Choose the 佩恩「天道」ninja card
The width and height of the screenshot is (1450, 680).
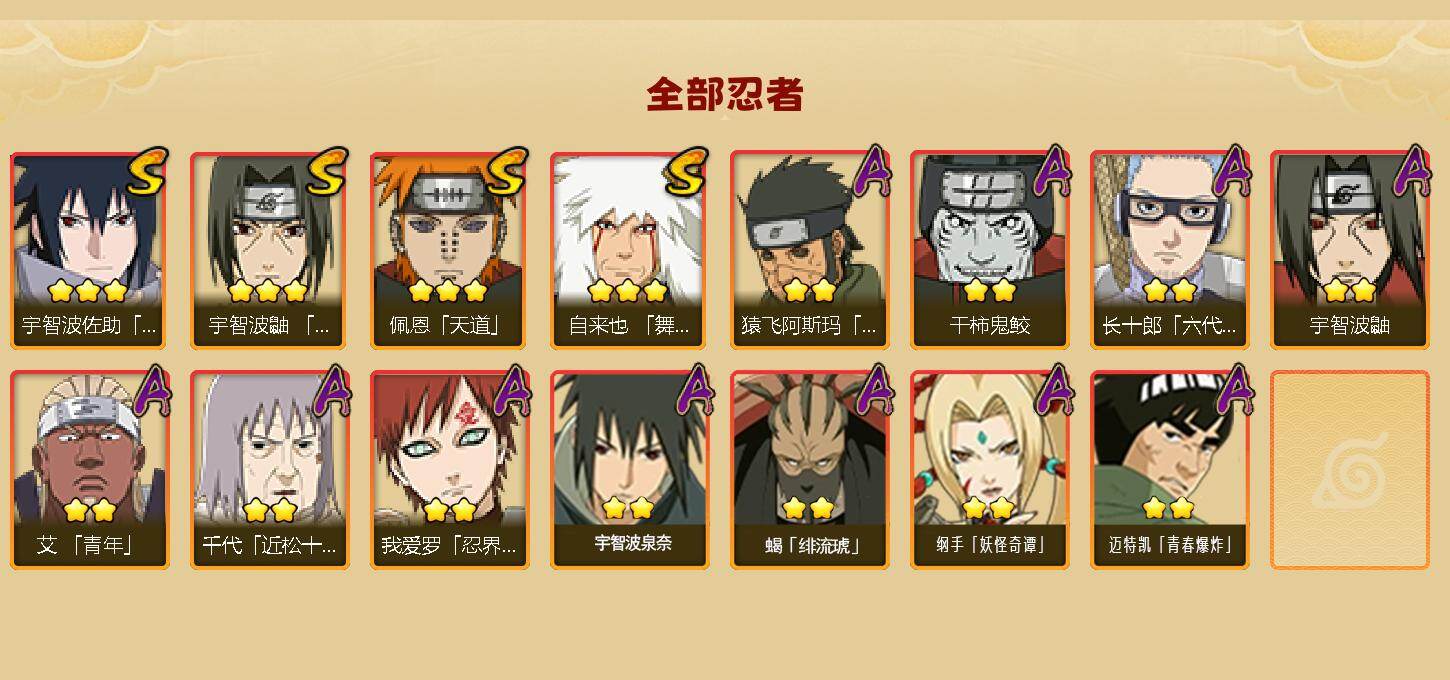450,250
